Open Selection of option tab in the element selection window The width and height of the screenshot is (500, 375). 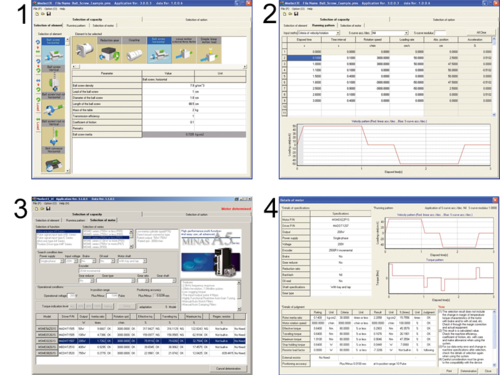coord(196,20)
